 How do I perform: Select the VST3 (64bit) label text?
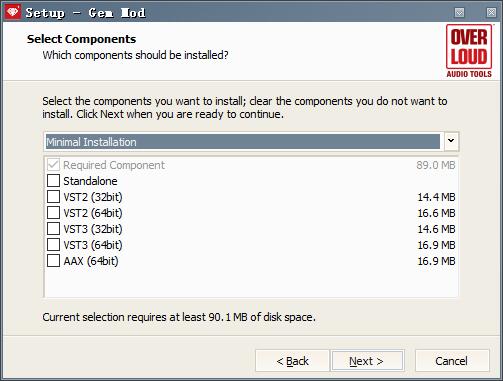93,245
